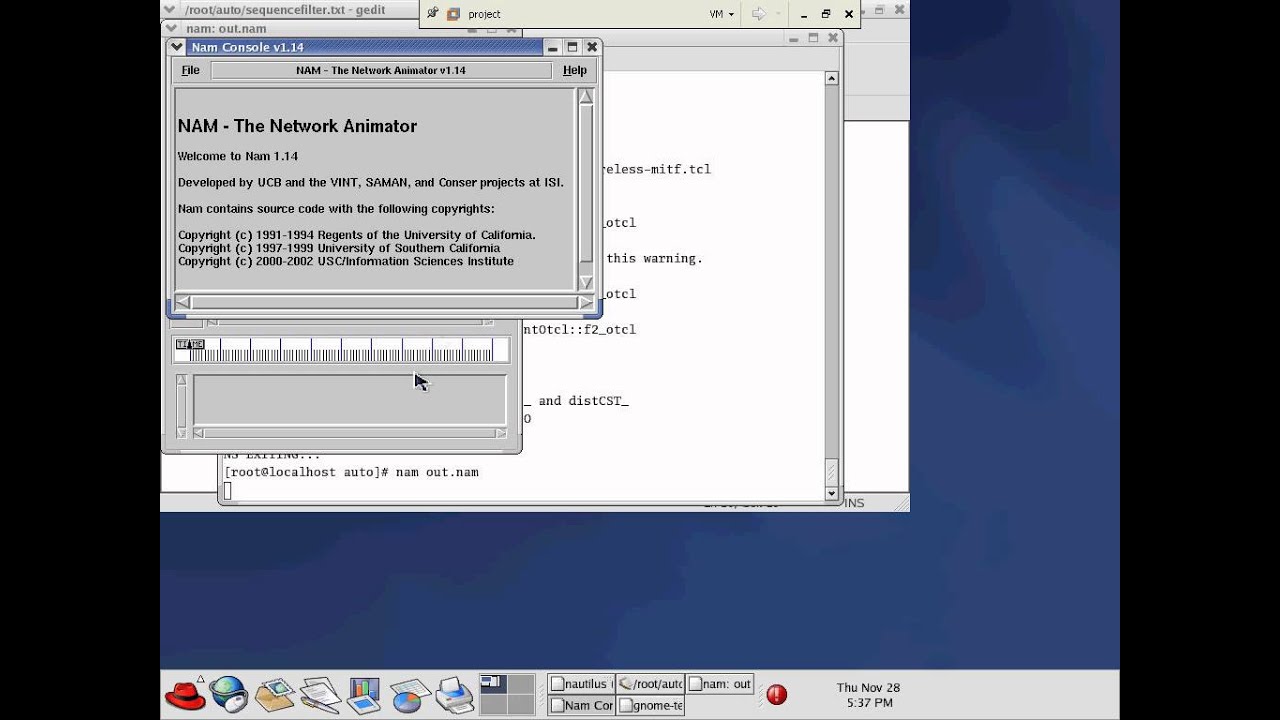The width and height of the screenshot is (1280, 720).
Task: Switch to the first workspace in the switcher
Action: 493,684
